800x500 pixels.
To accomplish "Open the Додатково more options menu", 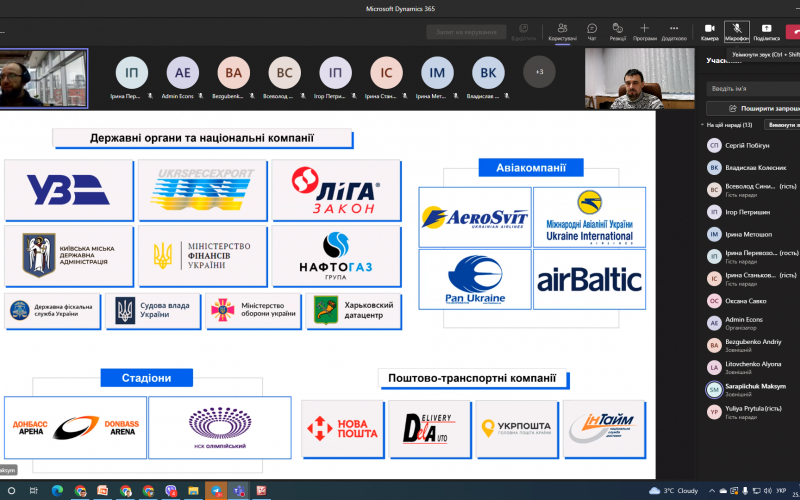I will tap(674, 32).
